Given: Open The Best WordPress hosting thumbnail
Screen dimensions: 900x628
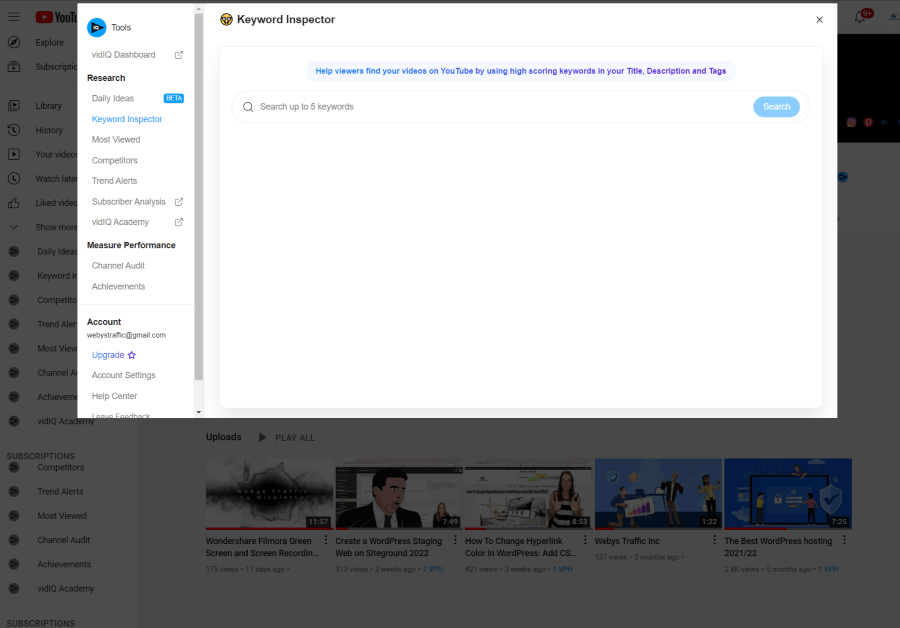Looking at the screenshot, I should (788, 494).
